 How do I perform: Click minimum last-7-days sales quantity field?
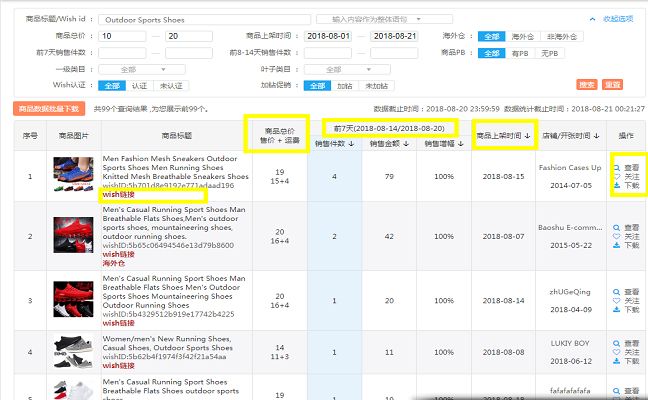coord(122,53)
